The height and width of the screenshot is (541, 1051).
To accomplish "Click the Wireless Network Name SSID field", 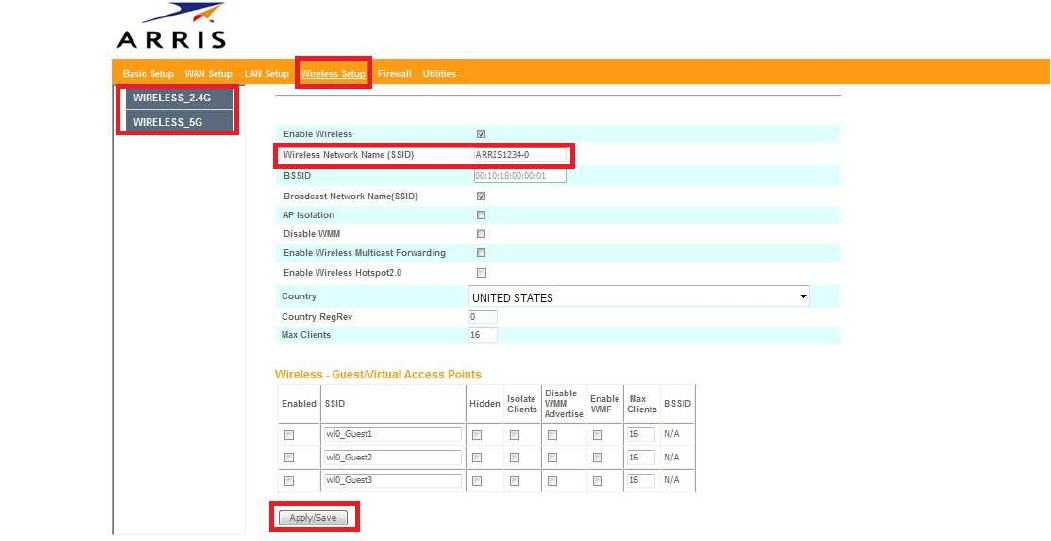I will (520, 155).
